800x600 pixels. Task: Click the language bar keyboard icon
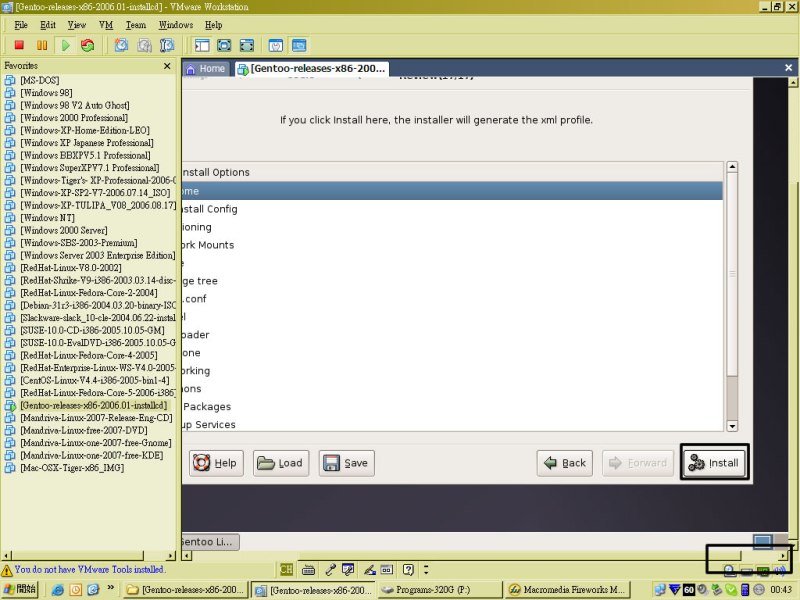[308, 569]
